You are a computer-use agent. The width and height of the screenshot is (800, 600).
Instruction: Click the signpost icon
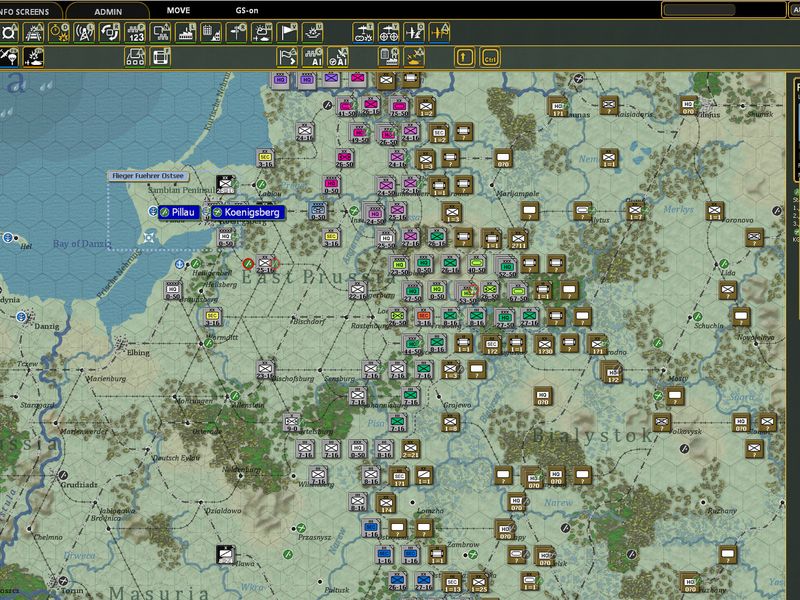click(236, 33)
